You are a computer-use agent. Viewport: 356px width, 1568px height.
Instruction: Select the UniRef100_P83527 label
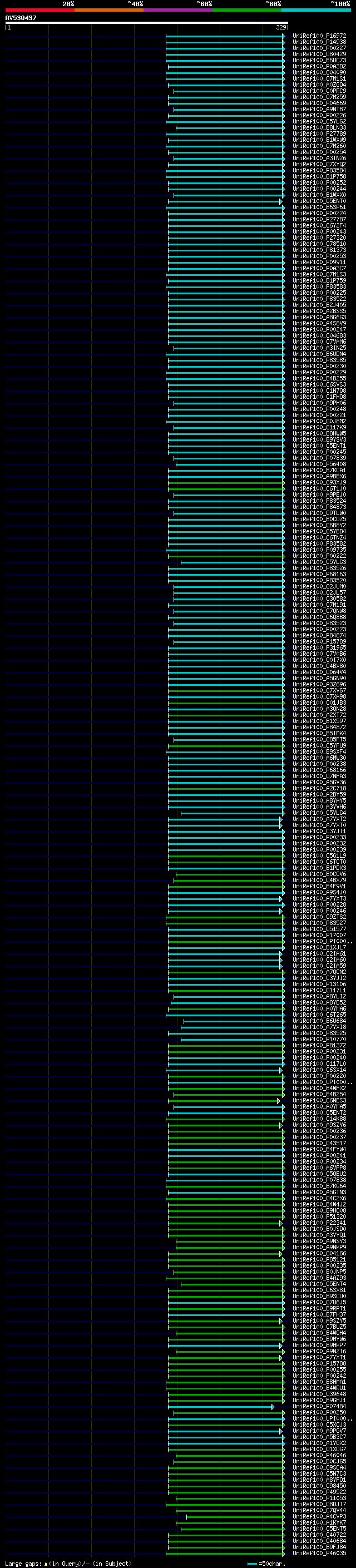(319, 923)
